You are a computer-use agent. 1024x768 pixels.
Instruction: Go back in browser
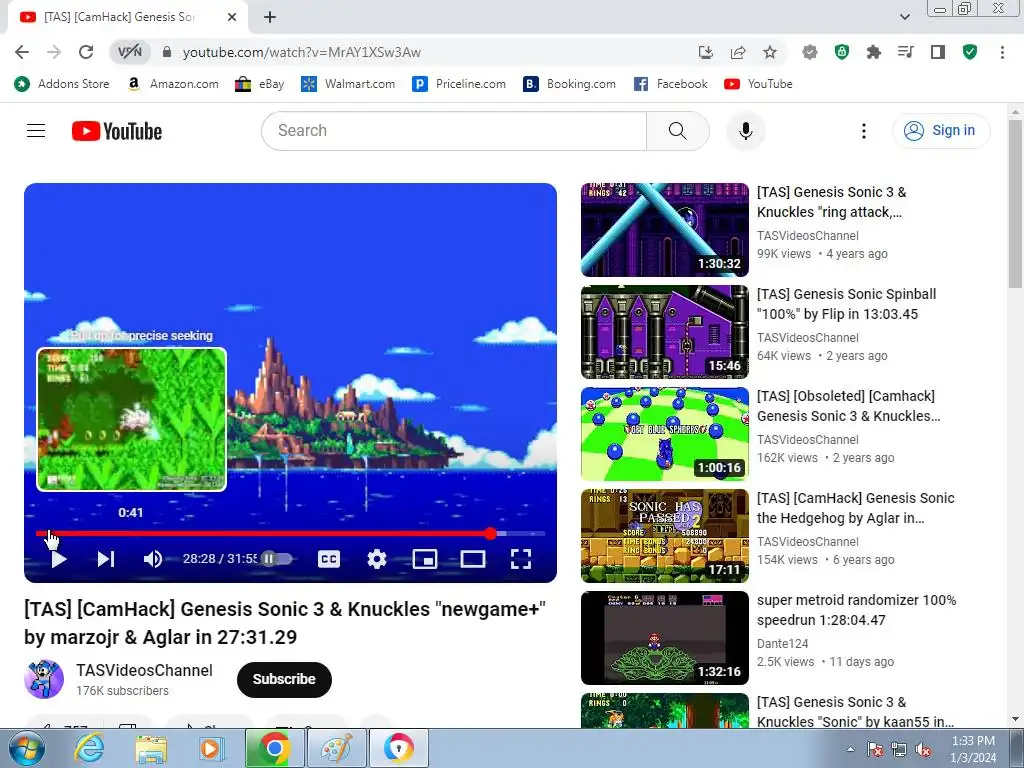click(22, 52)
